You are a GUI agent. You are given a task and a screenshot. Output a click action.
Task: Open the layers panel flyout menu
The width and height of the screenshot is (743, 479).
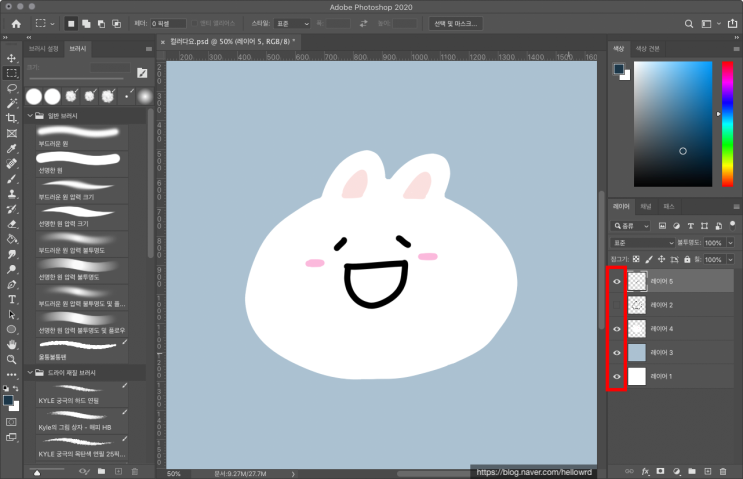(x=736, y=207)
